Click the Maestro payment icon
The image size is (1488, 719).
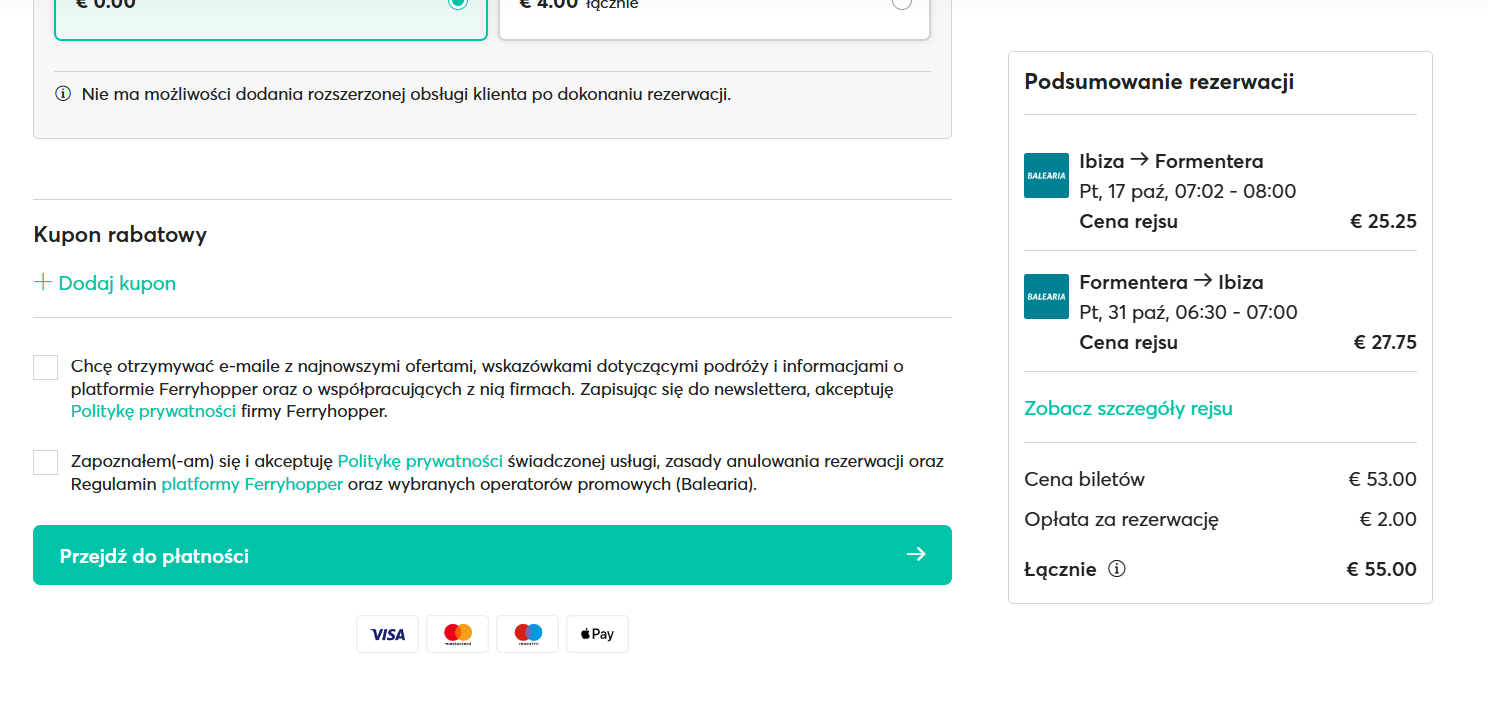click(x=527, y=634)
